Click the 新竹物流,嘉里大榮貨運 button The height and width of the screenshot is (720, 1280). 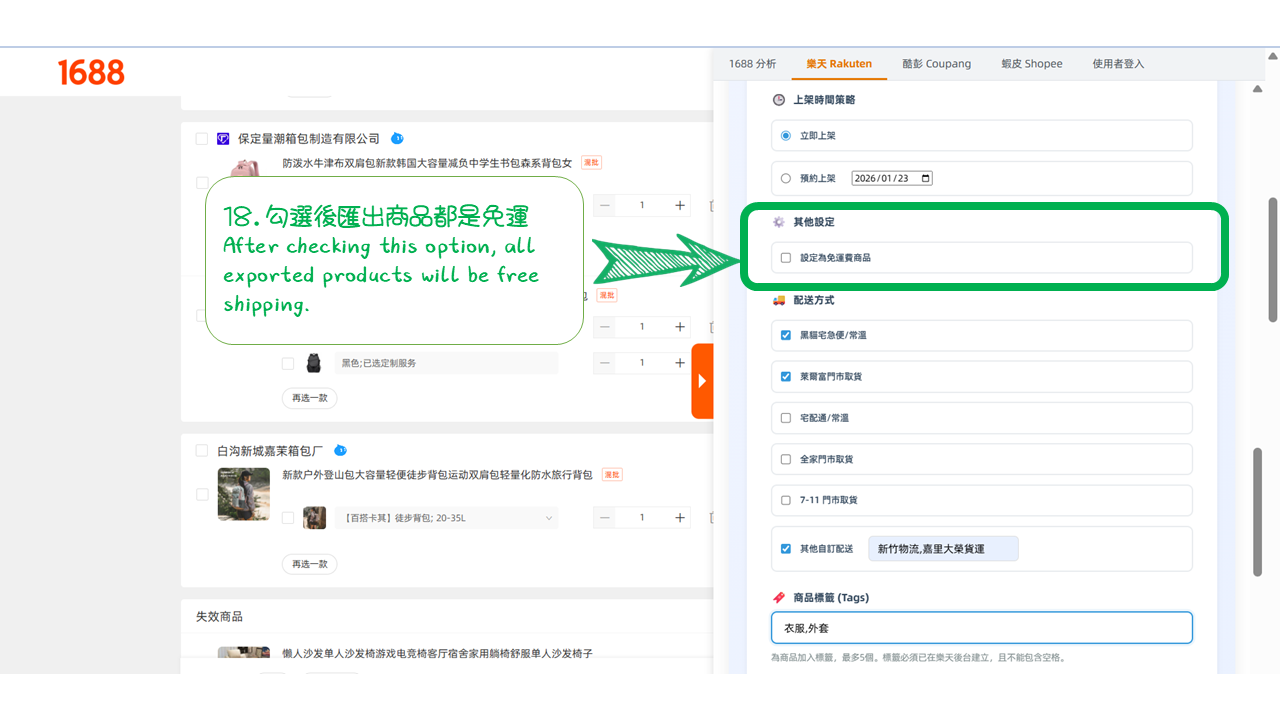pyautogui.click(x=942, y=548)
